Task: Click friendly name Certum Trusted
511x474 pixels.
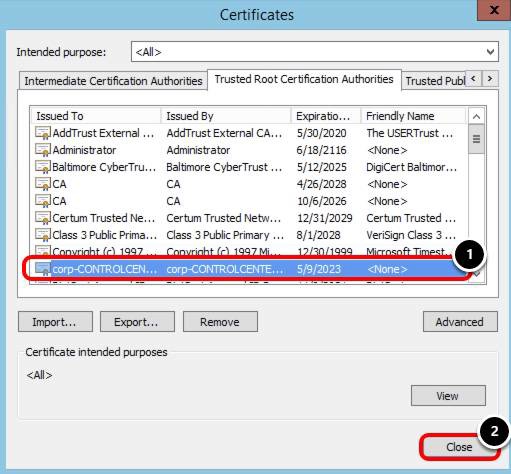Action: click(x=411, y=218)
